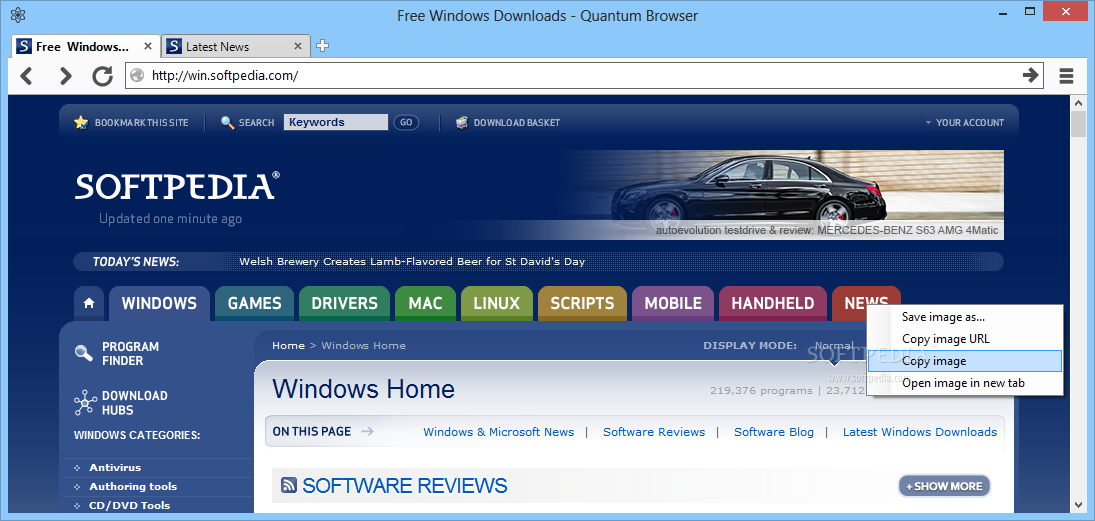Screen dimensions: 1095x521
Task: Open the Welsh Brewery news headline
Action: click(412, 262)
